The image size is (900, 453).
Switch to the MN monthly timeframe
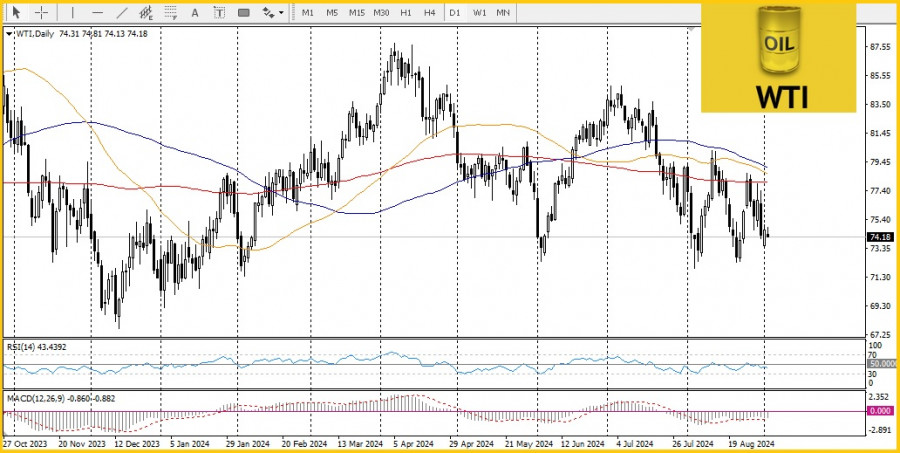[x=503, y=13]
